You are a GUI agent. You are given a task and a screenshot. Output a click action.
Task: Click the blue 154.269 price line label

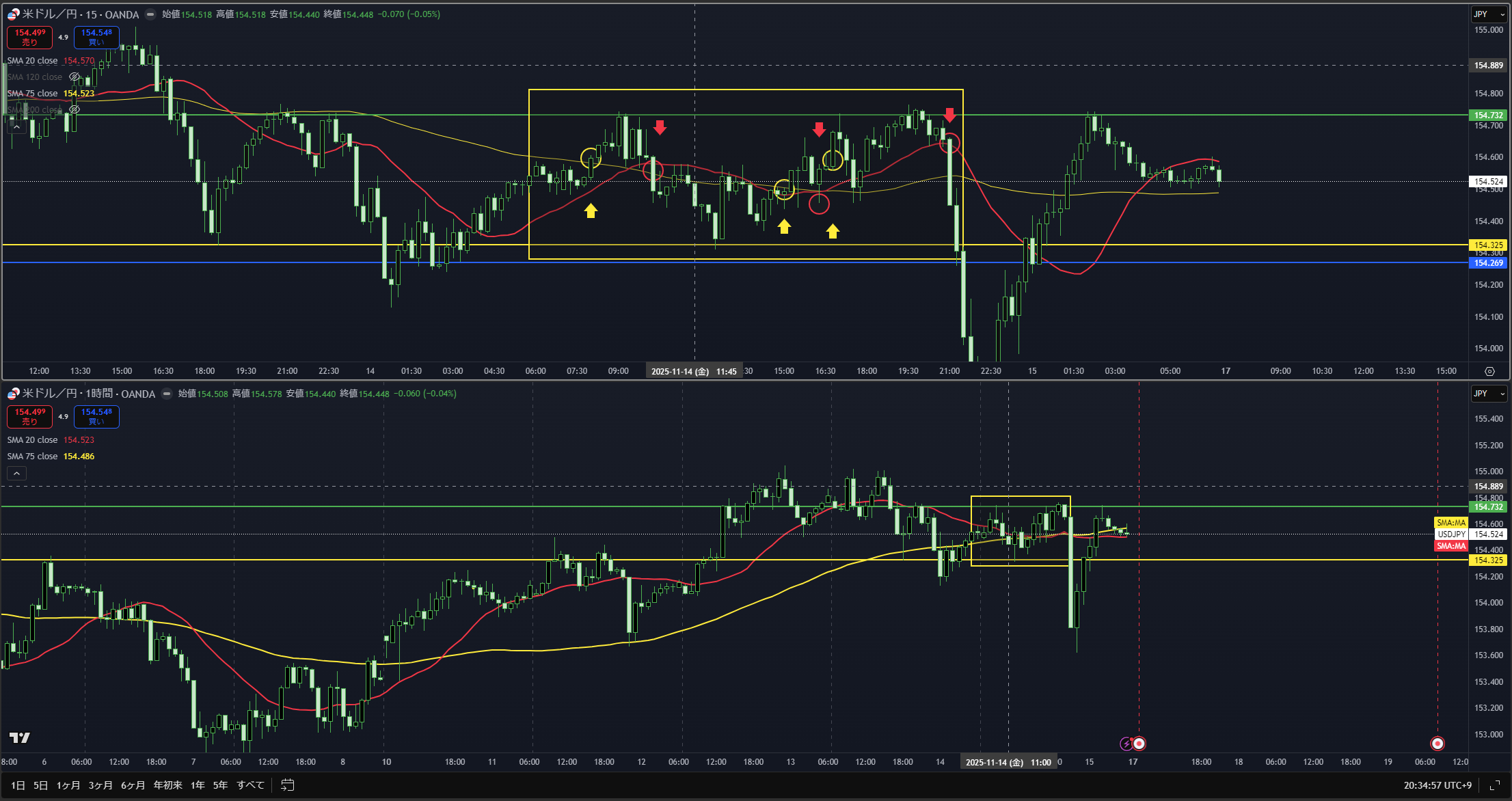(1487, 263)
